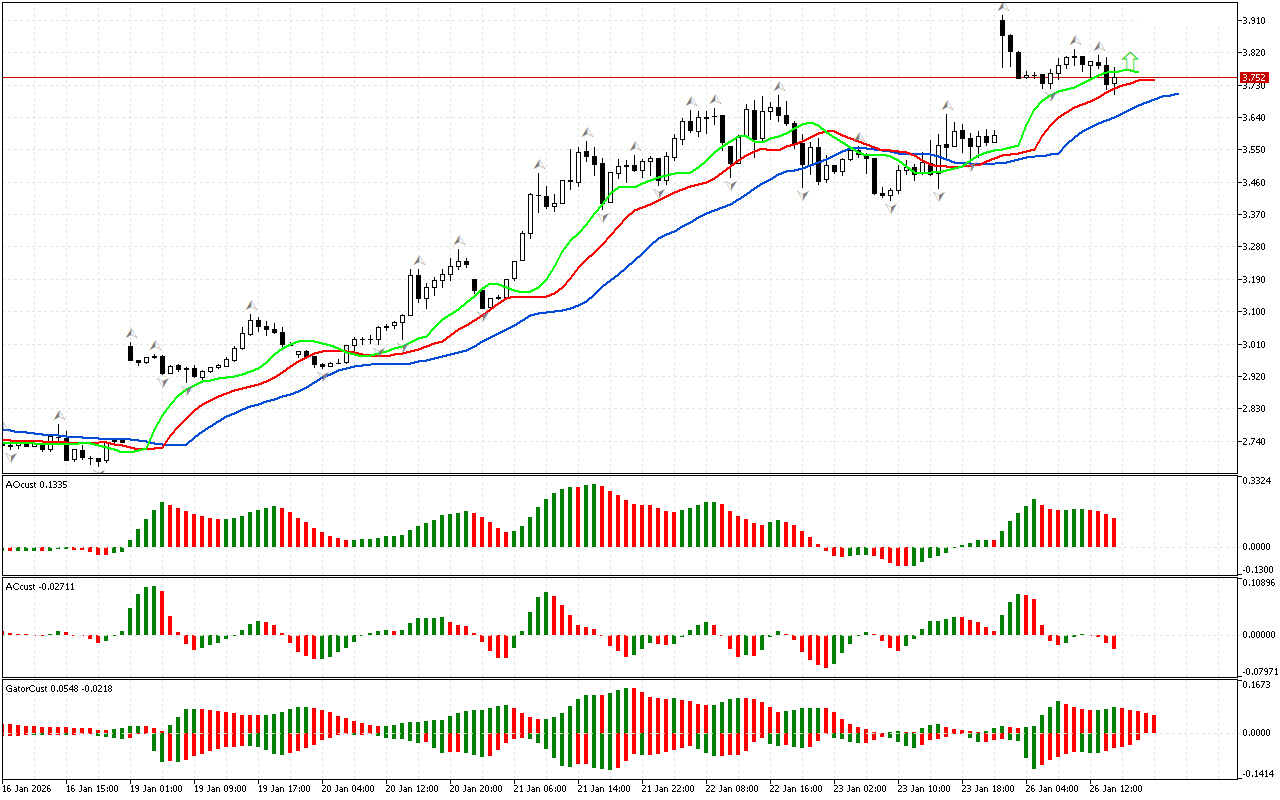Click the AOcust 0.1335 indicator label
Viewport: 1280px width, 800px height.
(36, 485)
